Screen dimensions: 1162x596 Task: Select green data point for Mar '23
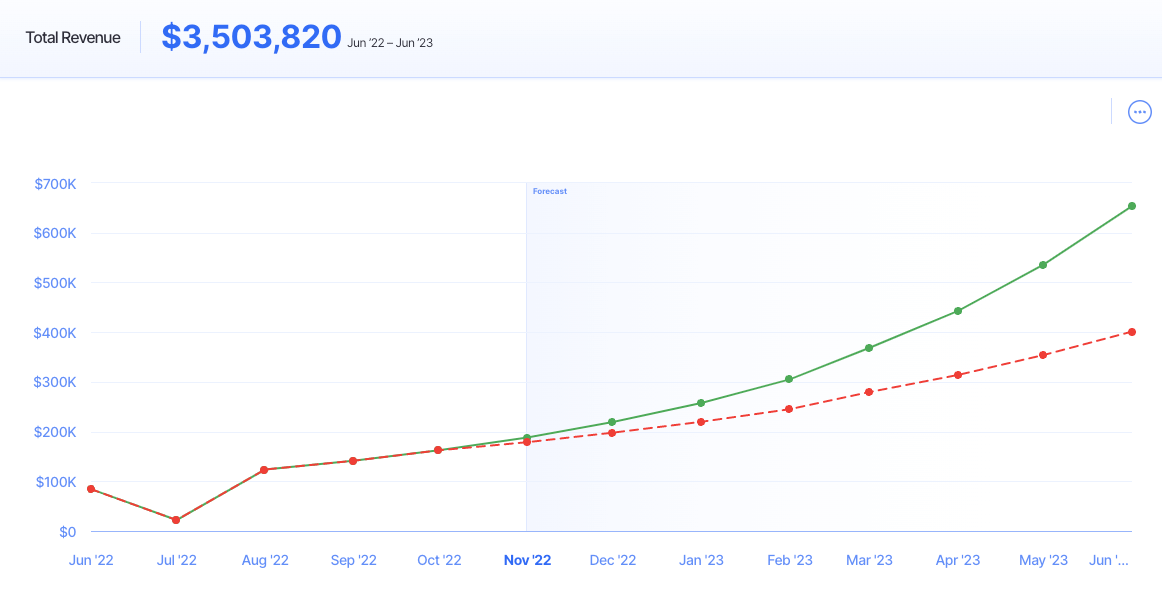point(869,348)
